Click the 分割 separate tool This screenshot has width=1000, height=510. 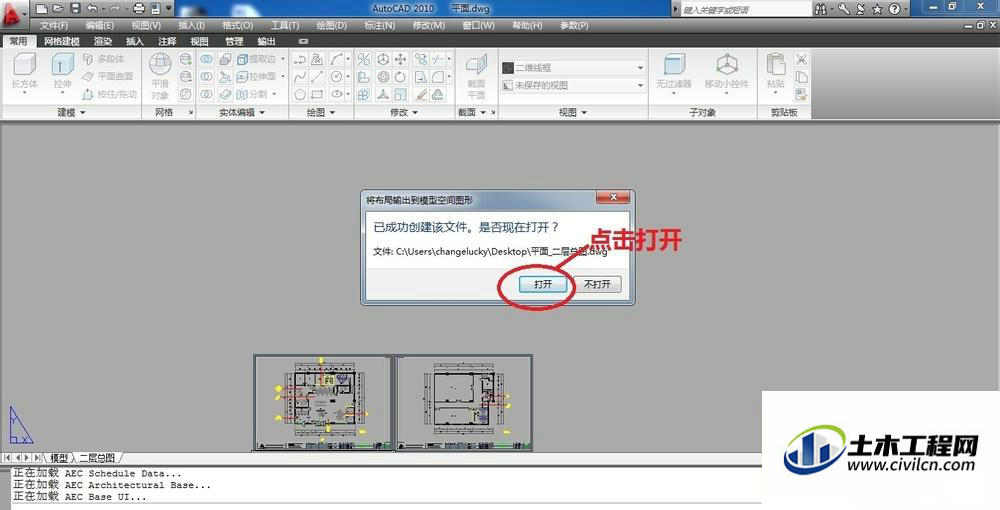tap(252, 94)
